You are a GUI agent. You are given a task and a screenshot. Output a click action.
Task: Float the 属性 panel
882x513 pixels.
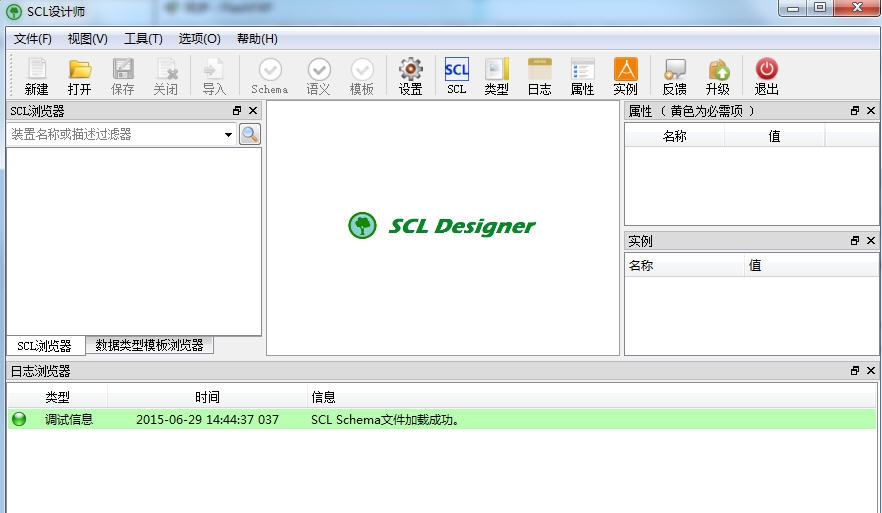(855, 111)
